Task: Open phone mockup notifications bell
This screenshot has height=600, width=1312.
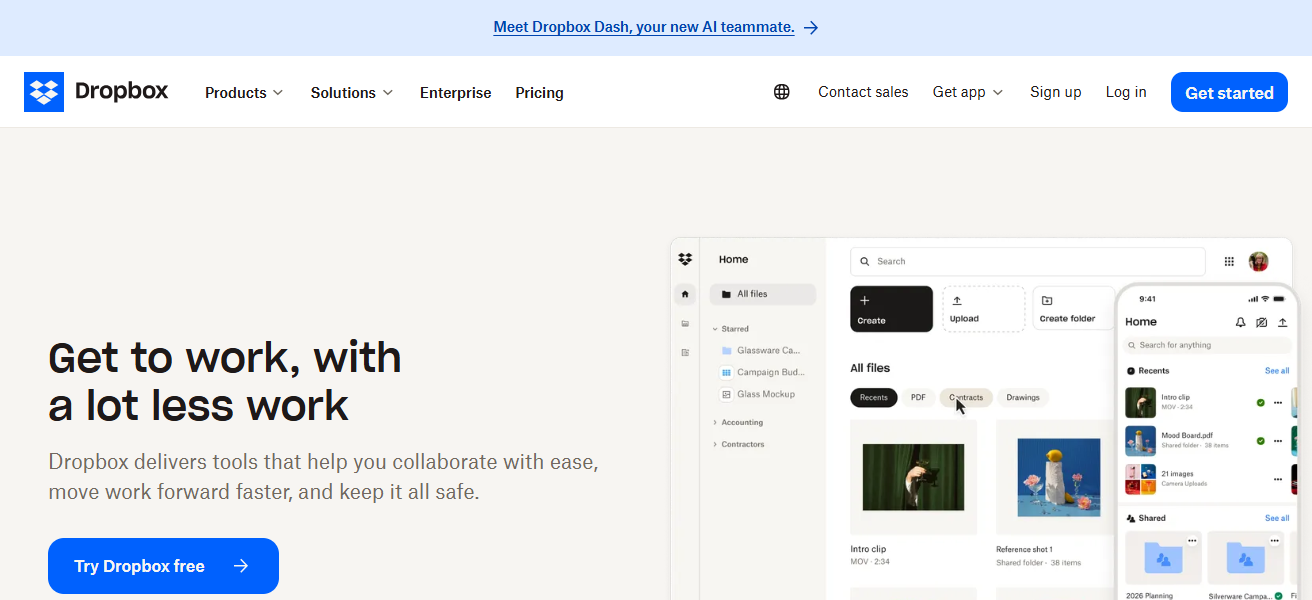Action: (1241, 322)
